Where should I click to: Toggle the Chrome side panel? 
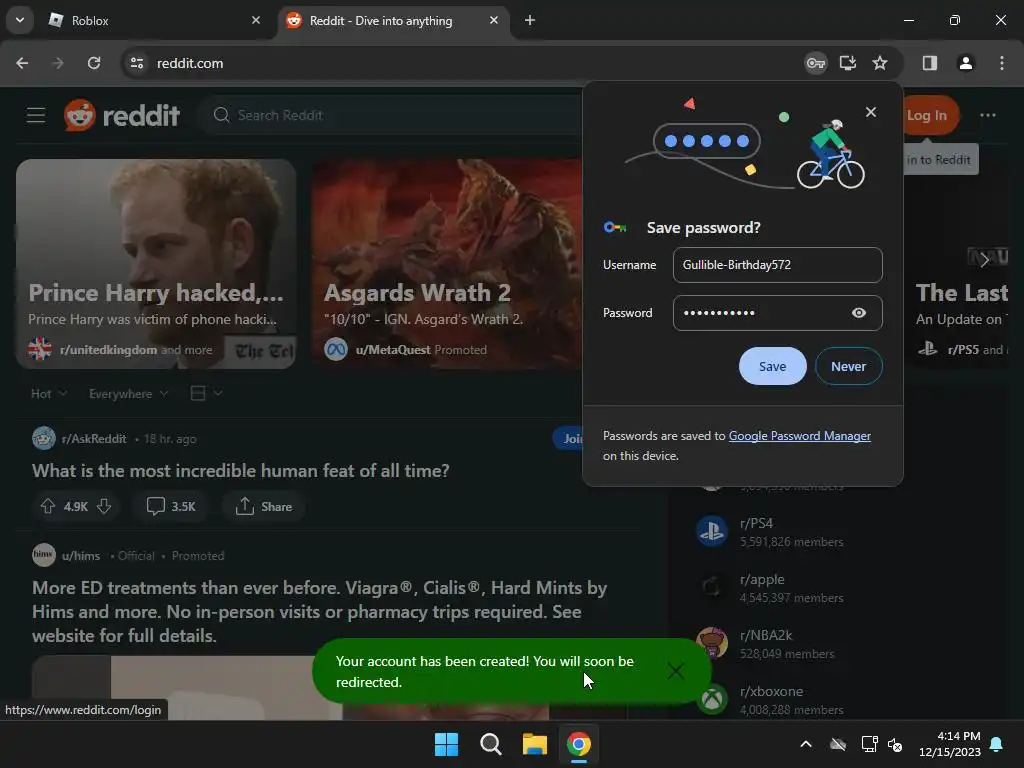pyautogui.click(x=929, y=63)
